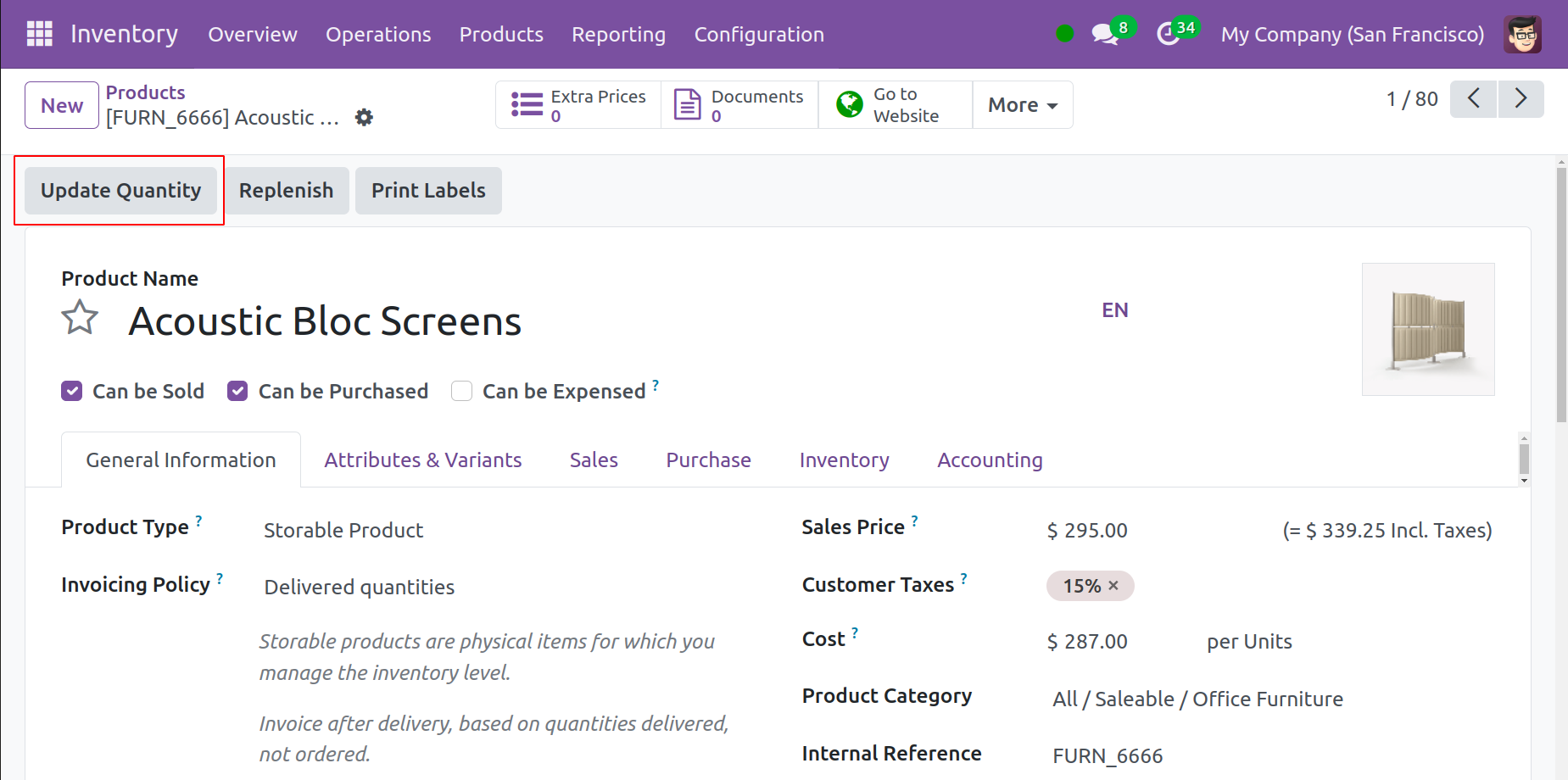The height and width of the screenshot is (780, 1568).
Task: Open the Configuration menu
Action: pyautogui.click(x=758, y=35)
